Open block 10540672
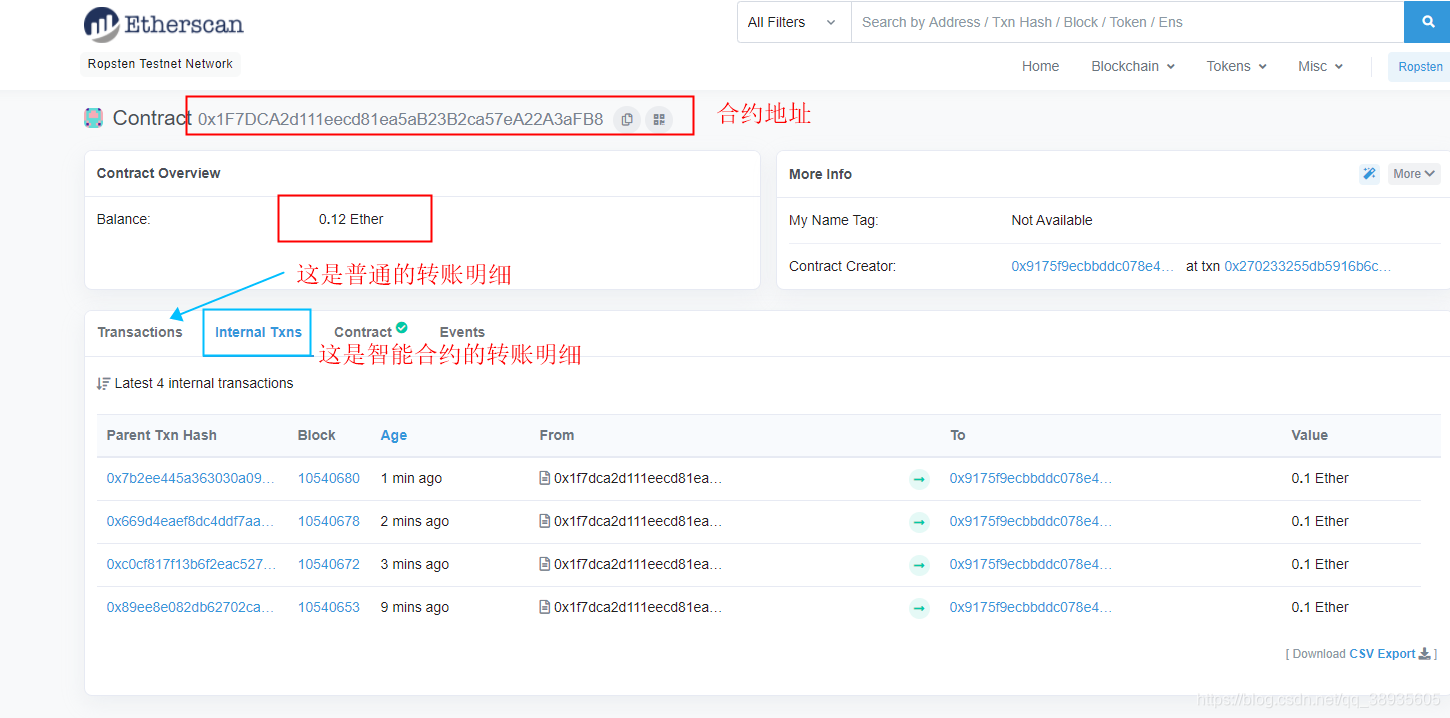This screenshot has height=718, width=1450. (329, 564)
